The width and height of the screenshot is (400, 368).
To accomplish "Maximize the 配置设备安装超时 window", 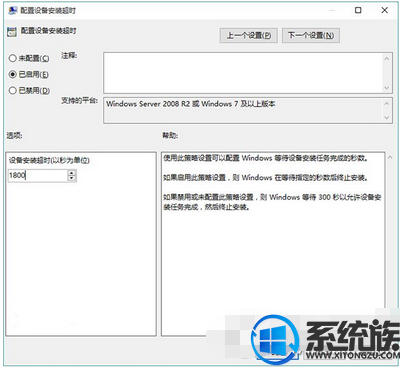I will [358, 10].
